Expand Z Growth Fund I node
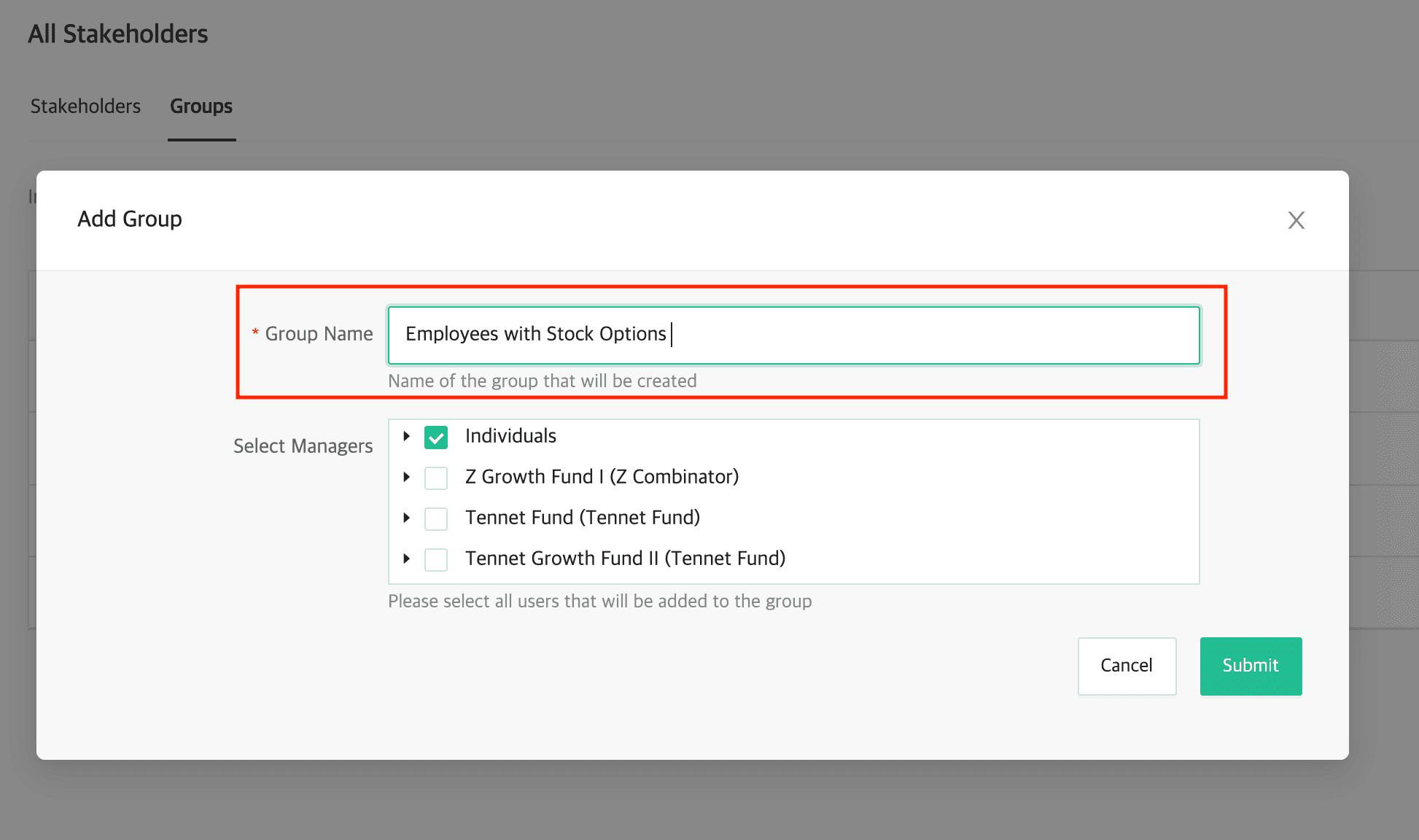The width and height of the screenshot is (1419, 840). pos(407,477)
